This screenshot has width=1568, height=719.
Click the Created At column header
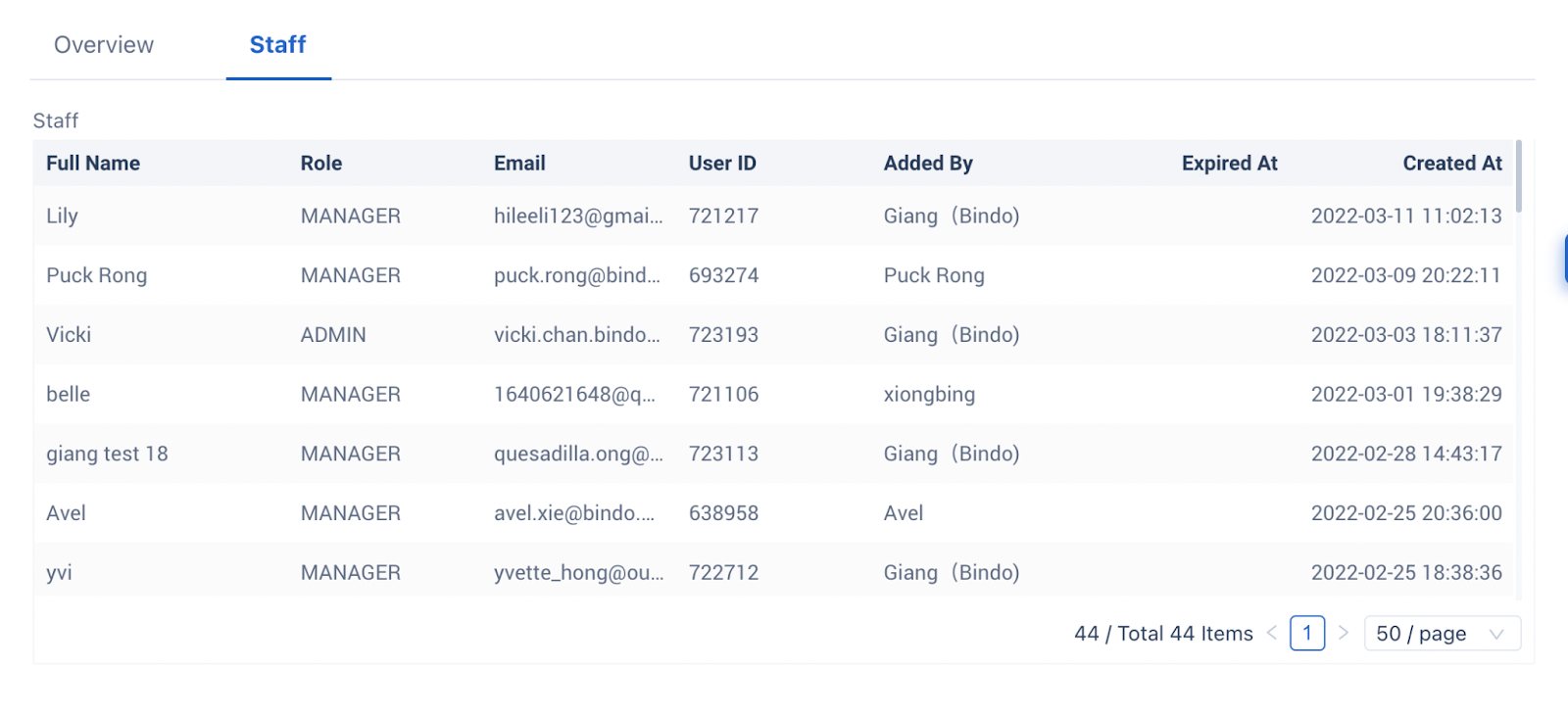point(1451,164)
